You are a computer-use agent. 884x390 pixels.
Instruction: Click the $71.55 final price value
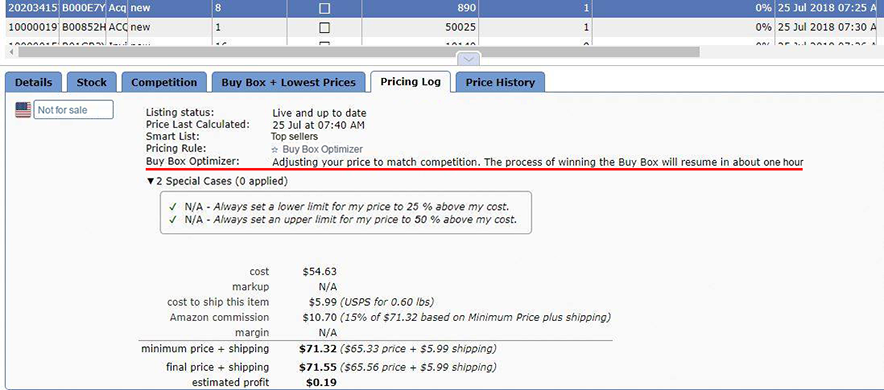[317, 367]
